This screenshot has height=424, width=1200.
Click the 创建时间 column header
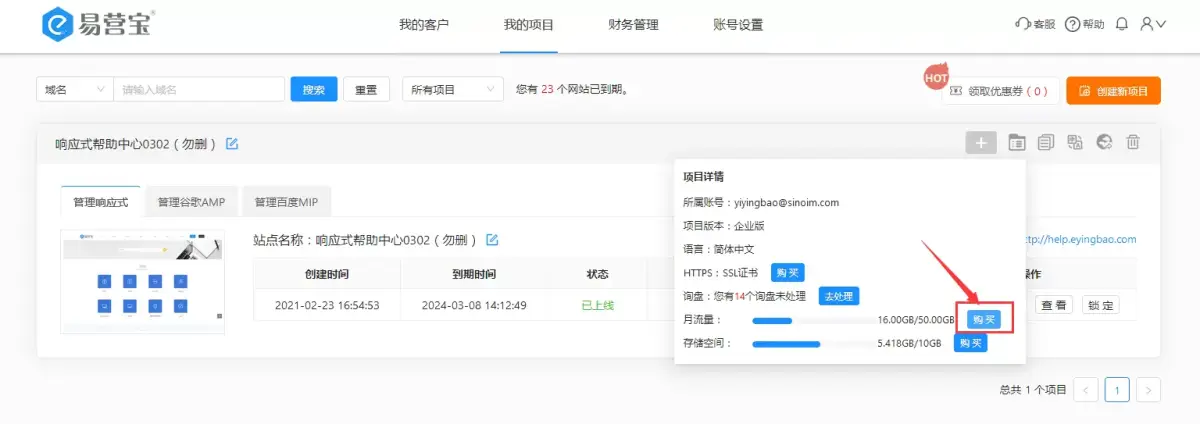click(327, 274)
